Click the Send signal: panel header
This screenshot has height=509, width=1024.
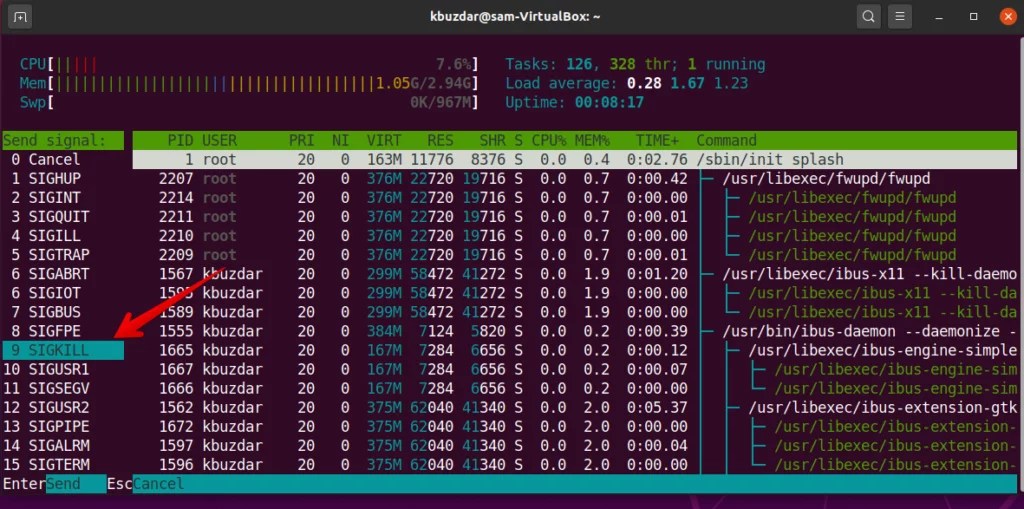coord(63,140)
